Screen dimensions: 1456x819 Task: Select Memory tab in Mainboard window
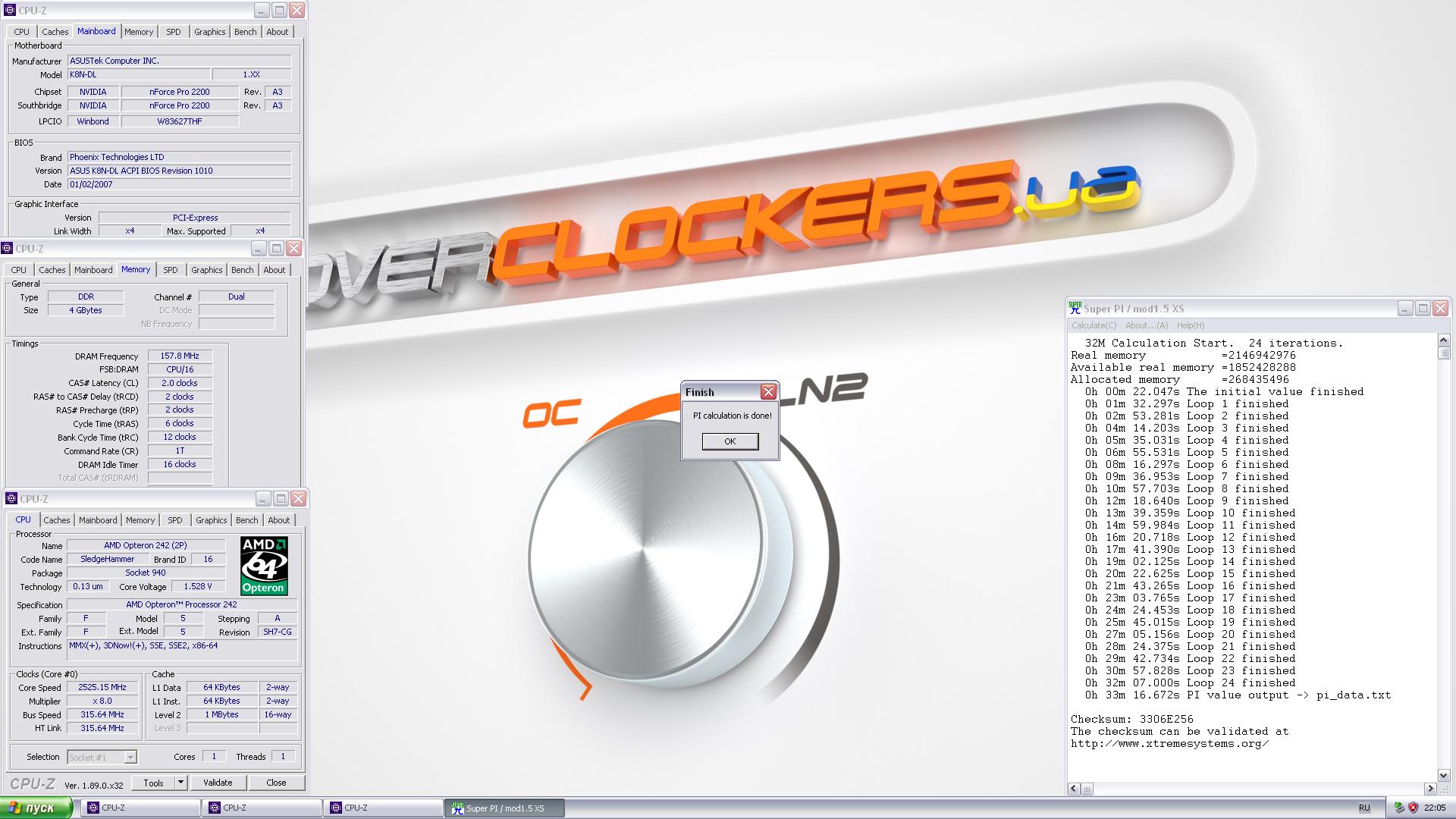139,32
